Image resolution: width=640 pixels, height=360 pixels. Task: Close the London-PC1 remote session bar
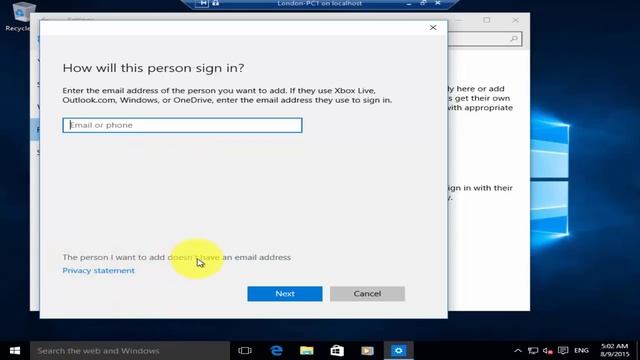[x=438, y=3]
